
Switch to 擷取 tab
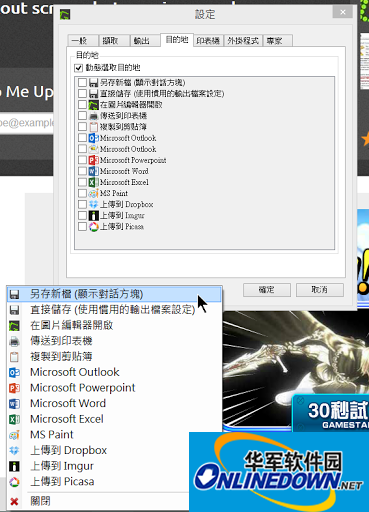114,41
